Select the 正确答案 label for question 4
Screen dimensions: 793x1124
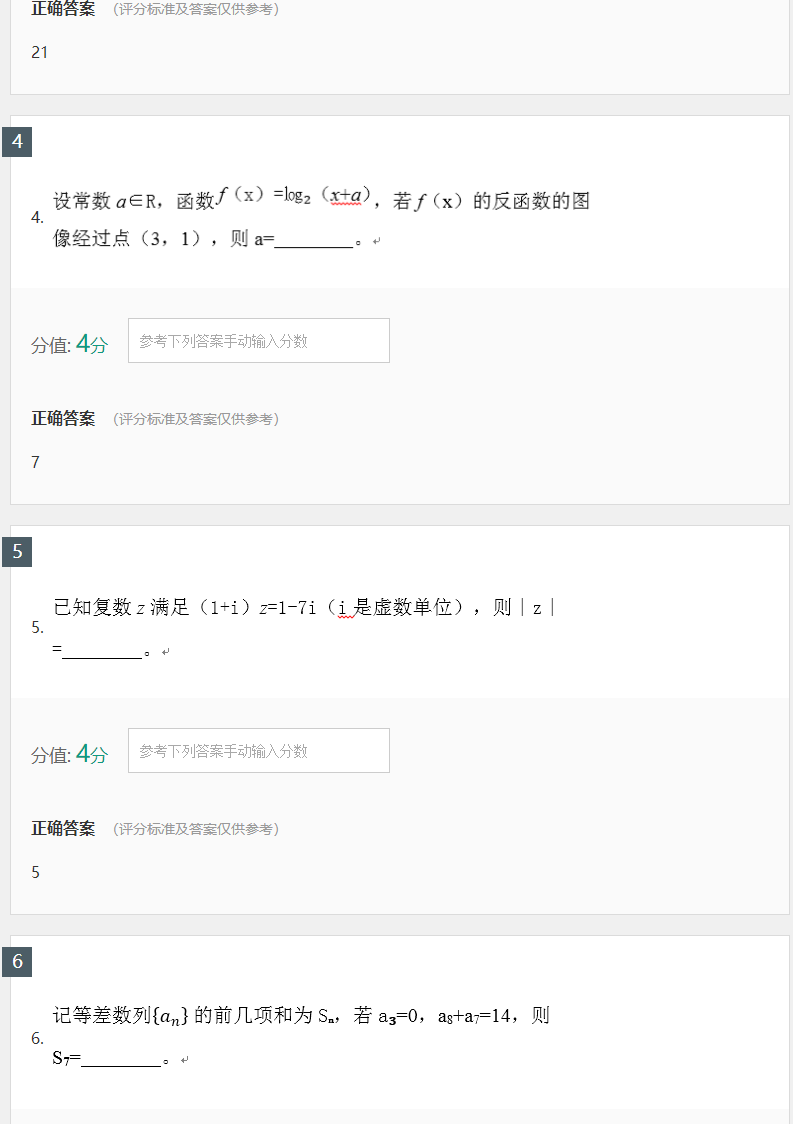click(x=62, y=419)
